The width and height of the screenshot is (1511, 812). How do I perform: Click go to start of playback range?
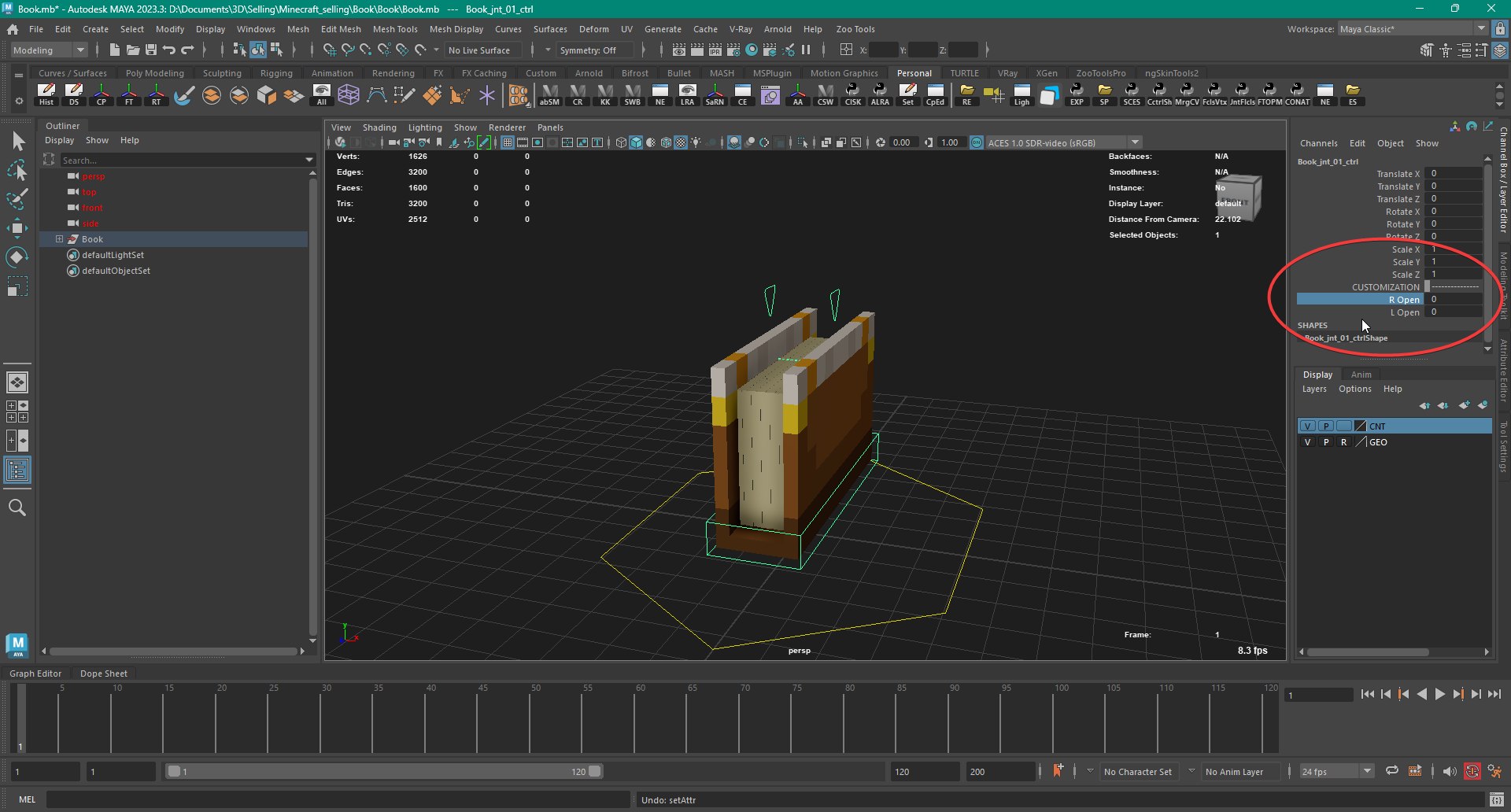point(1368,694)
